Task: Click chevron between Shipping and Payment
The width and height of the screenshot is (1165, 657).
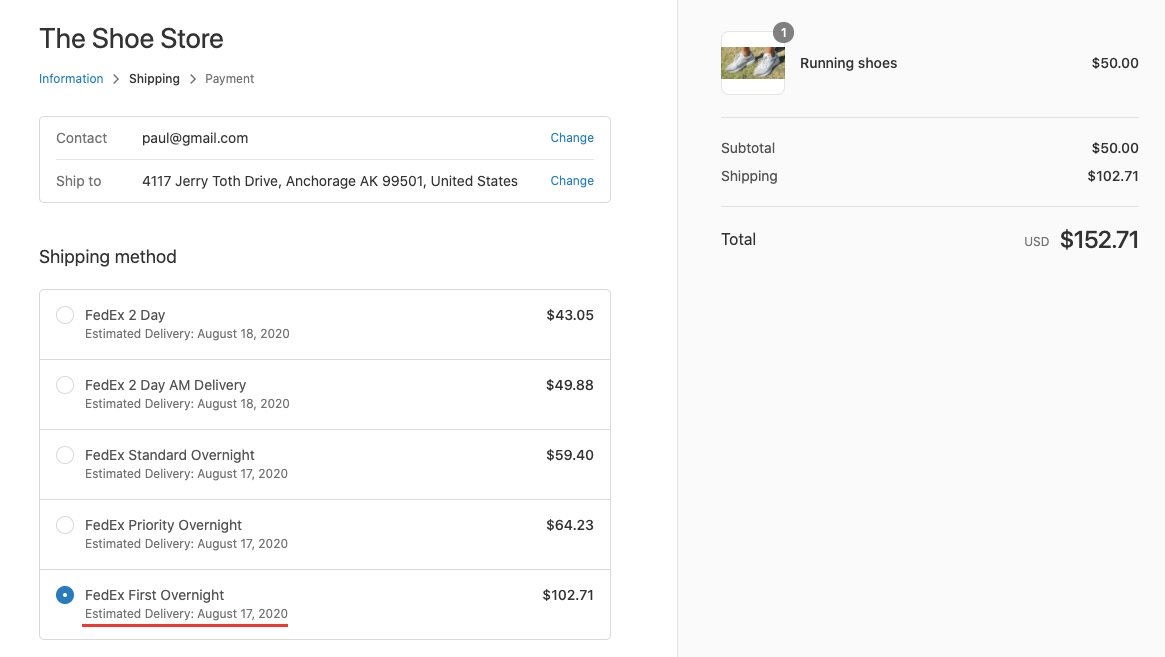Action: (x=192, y=79)
